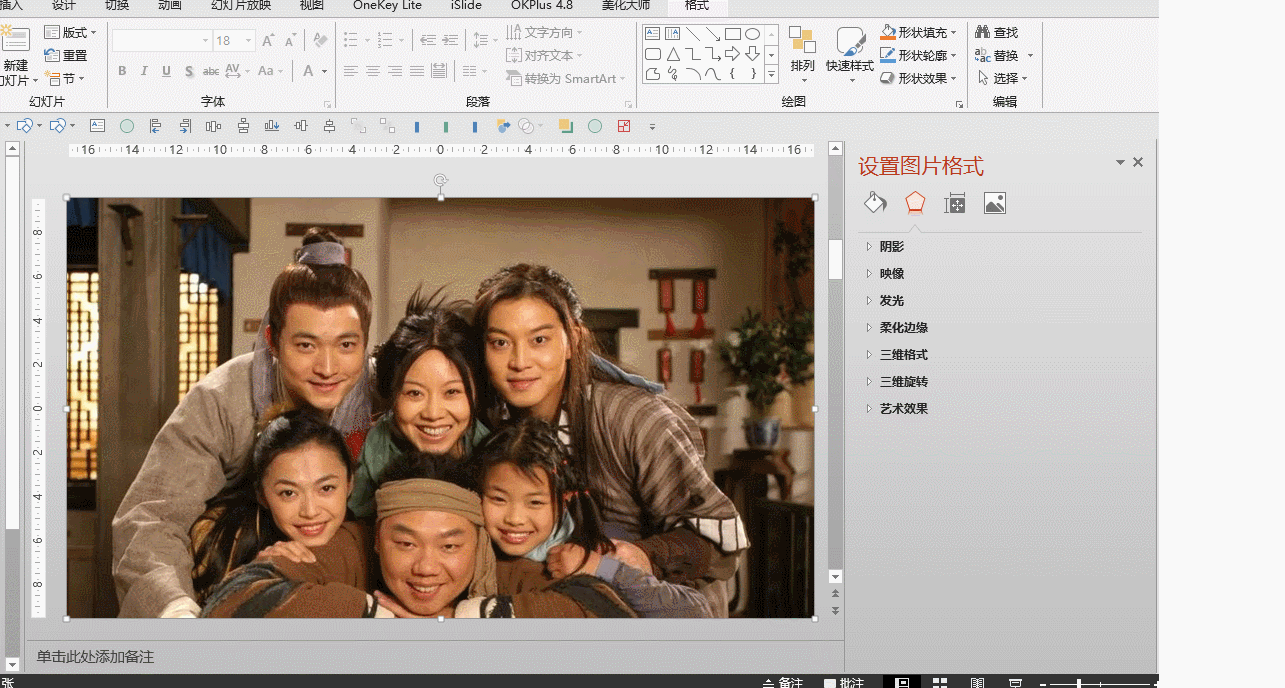Pick the oval shape in shapes gallery
Viewport: 1285px width, 688px height.
[x=752, y=34]
